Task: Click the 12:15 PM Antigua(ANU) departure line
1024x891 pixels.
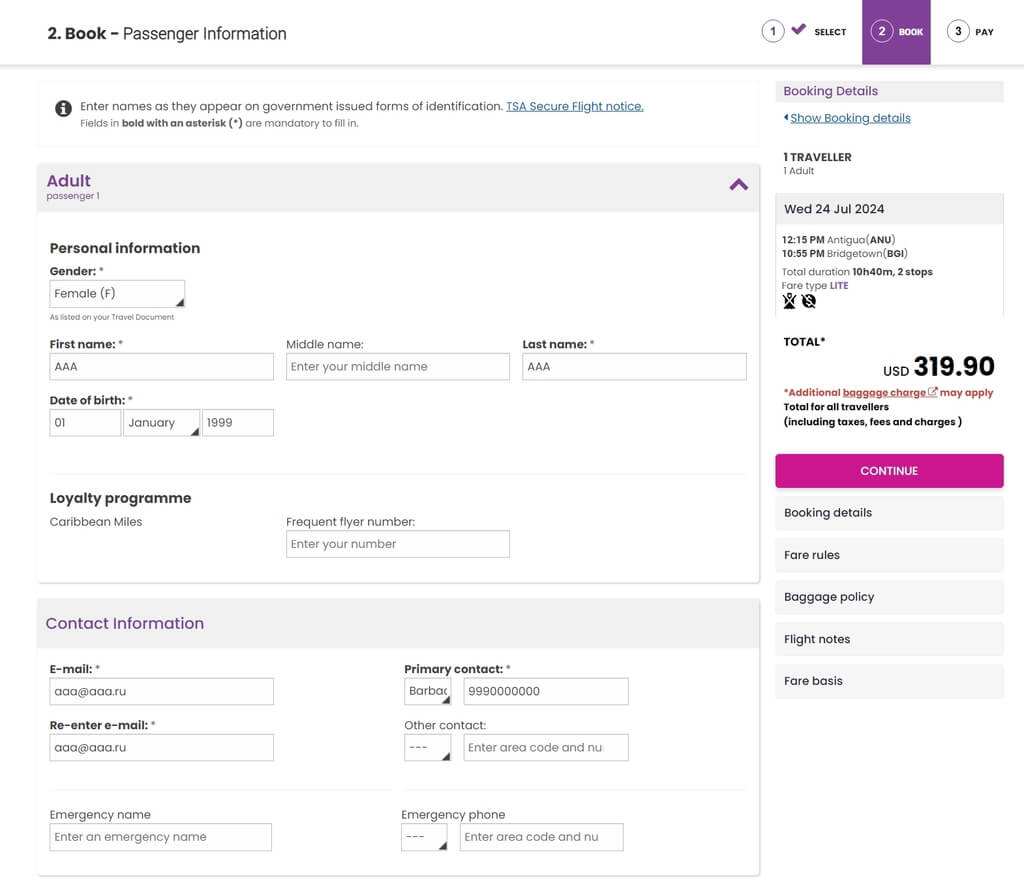Action: click(x=839, y=240)
